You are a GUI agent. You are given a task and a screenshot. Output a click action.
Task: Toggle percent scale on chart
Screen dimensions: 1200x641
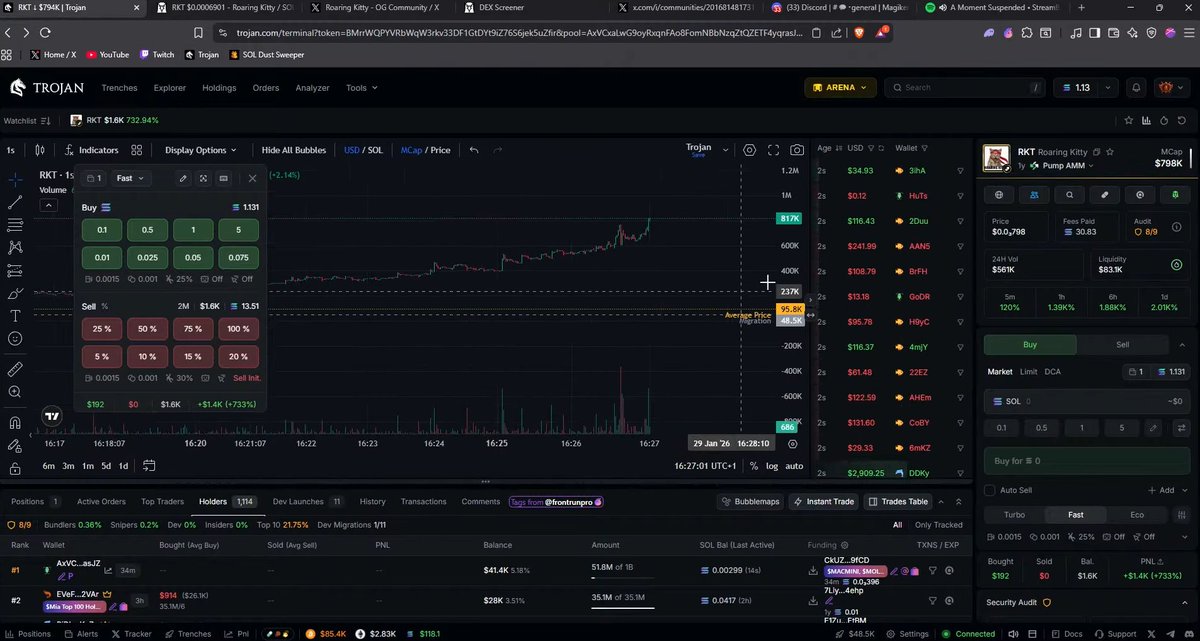coord(753,466)
